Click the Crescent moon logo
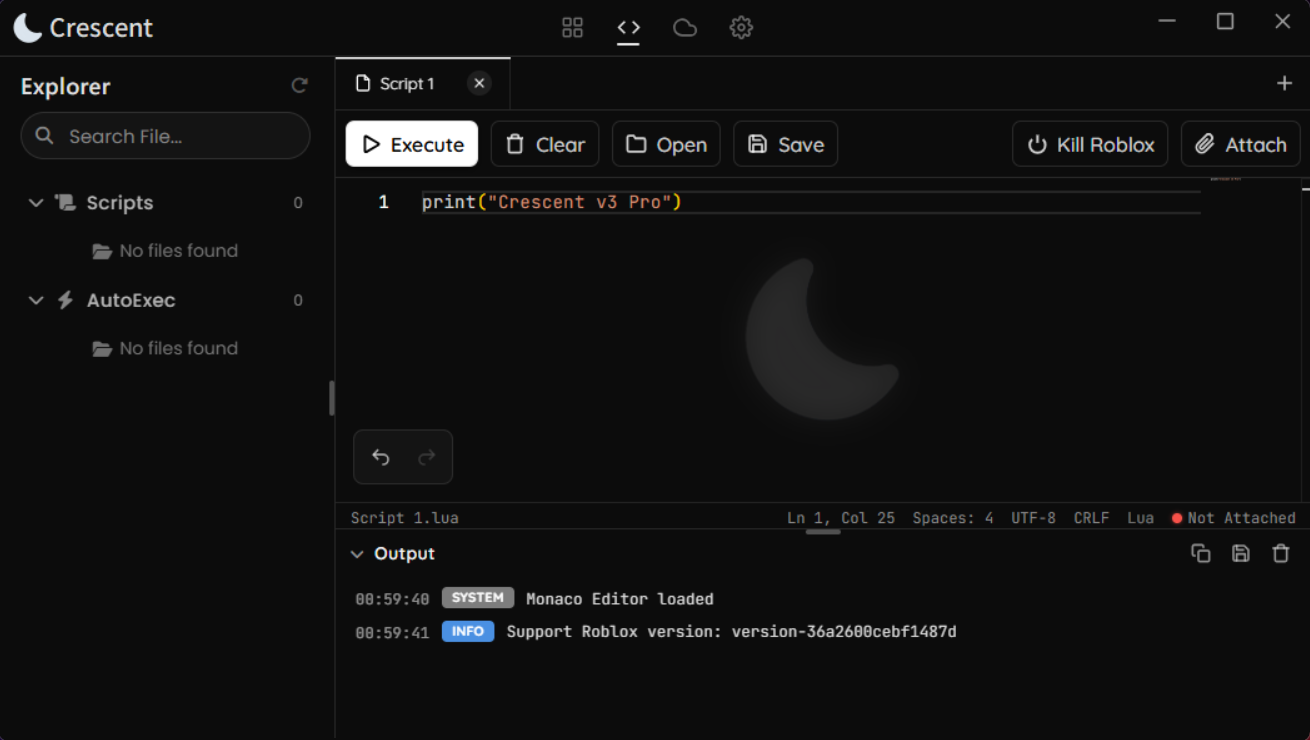The height and width of the screenshot is (740, 1310). (28, 27)
